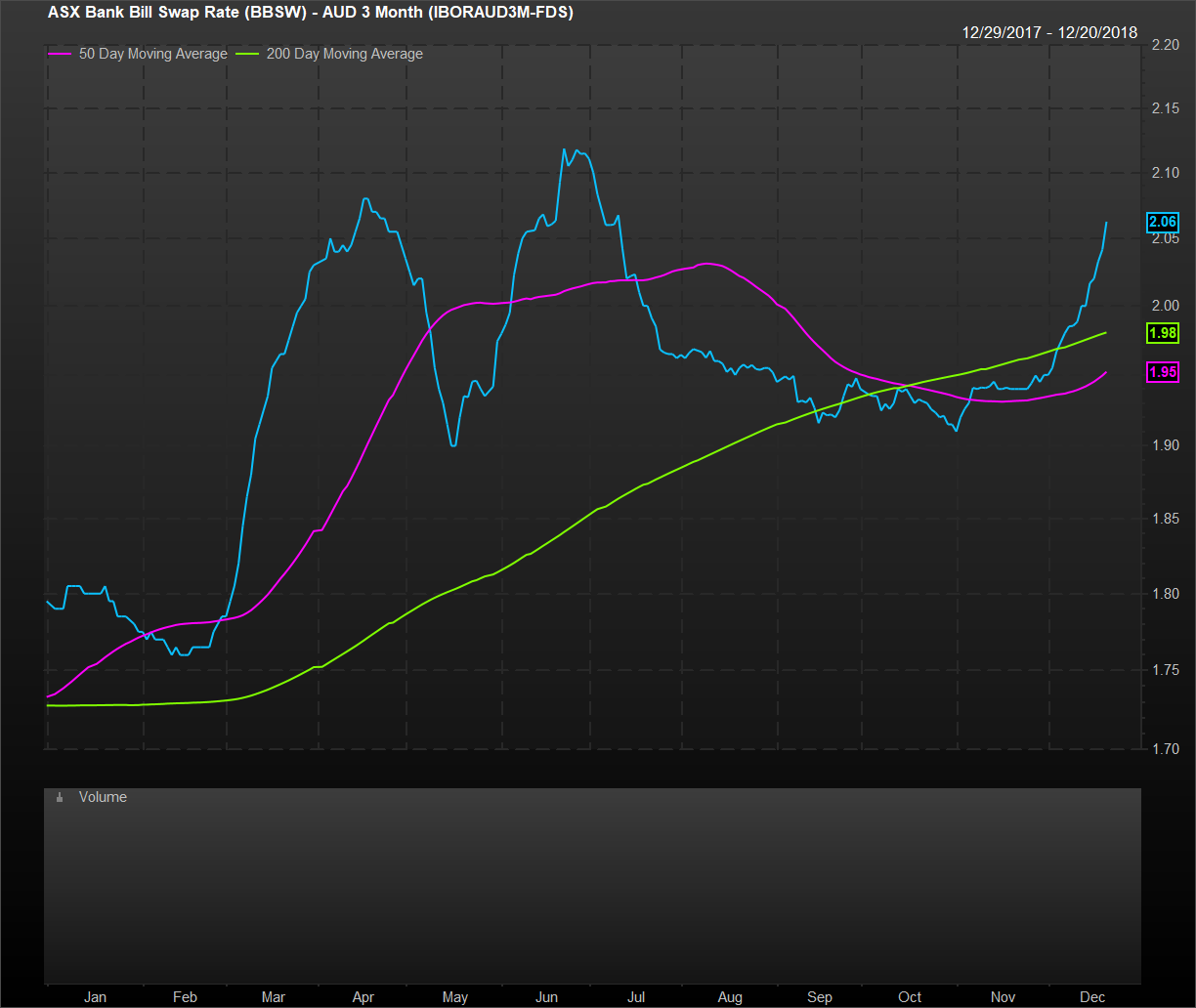Click the 1.85 label on price axis
Viewport: 1196px width, 1008px height.
point(1166,519)
